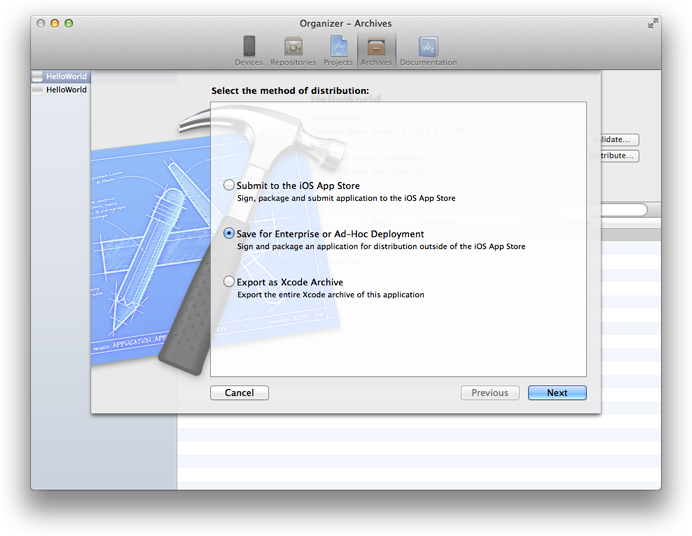692x536 pixels.
Task: Open the Devices toolbar icon
Action: click(248, 51)
